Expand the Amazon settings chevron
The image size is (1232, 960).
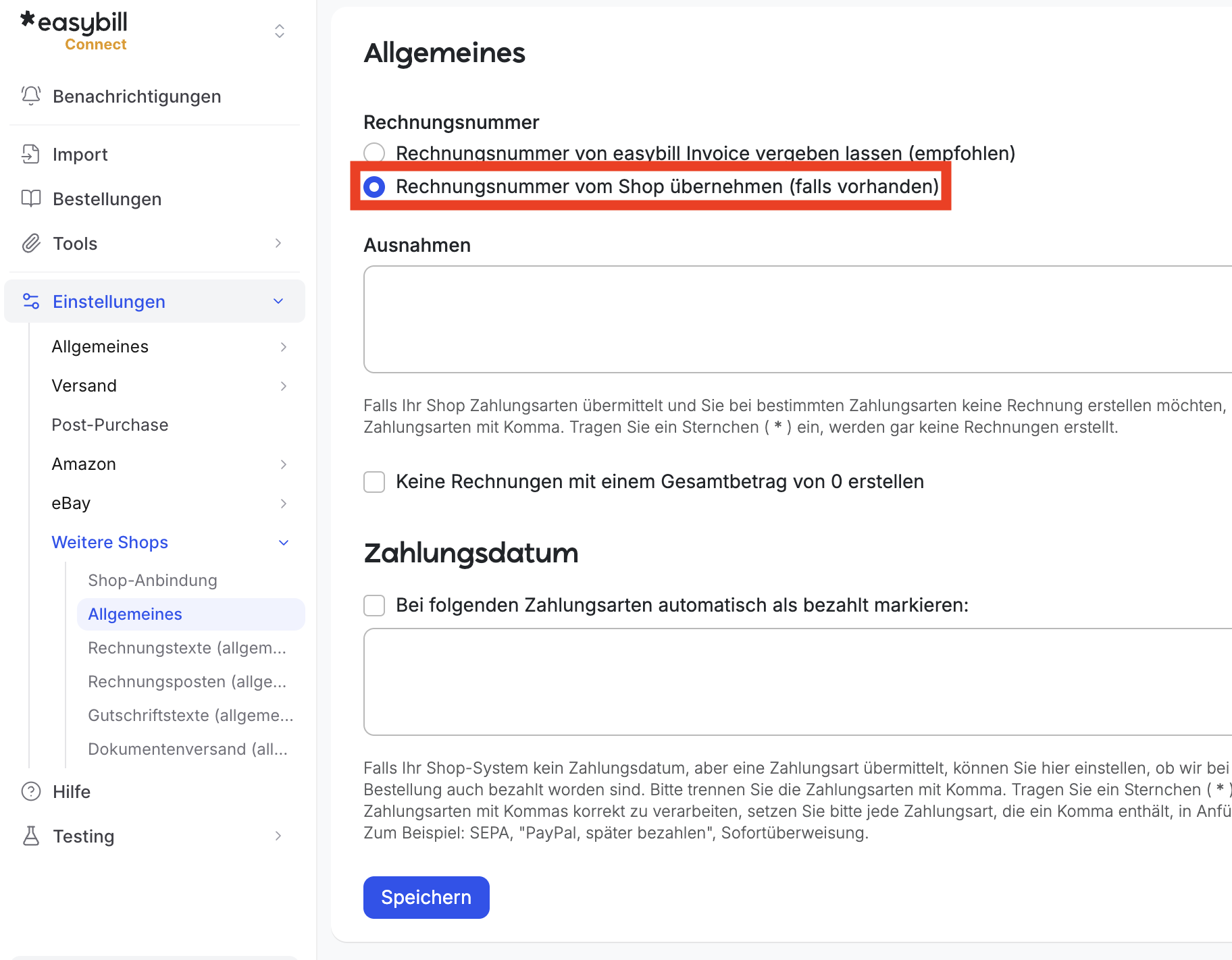pos(284,464)
